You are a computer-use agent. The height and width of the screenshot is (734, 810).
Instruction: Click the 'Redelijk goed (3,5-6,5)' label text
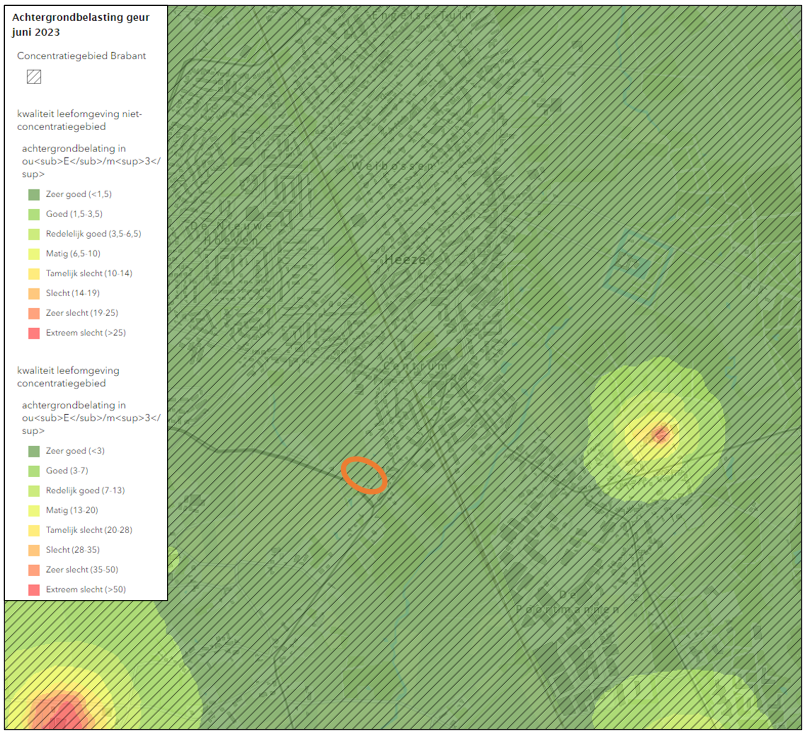point(94,234)
